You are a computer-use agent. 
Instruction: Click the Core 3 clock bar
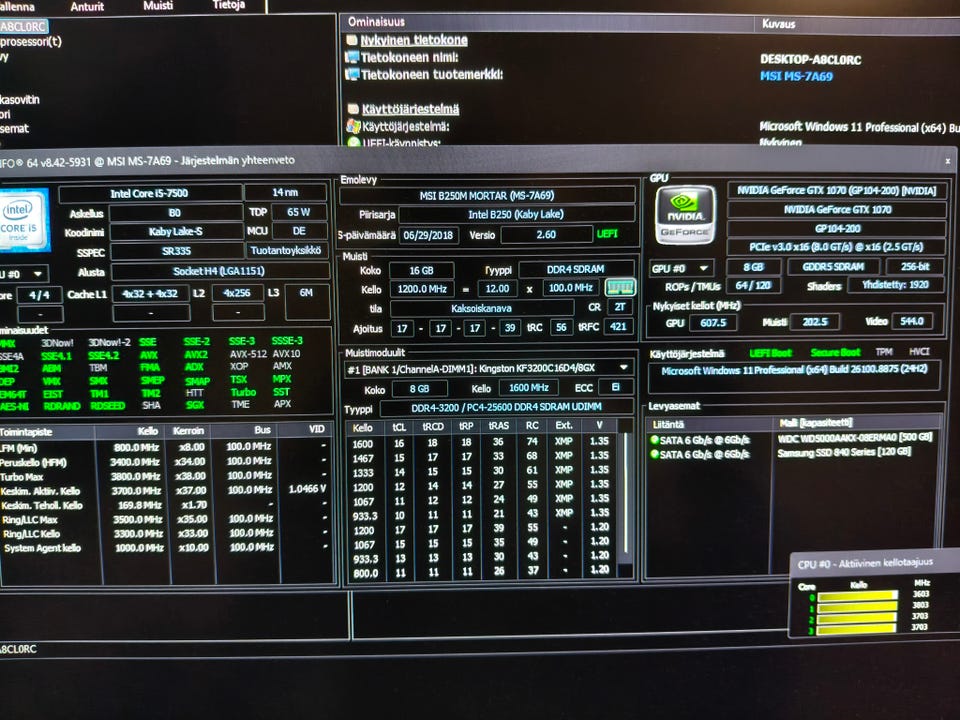coord(857,629)
